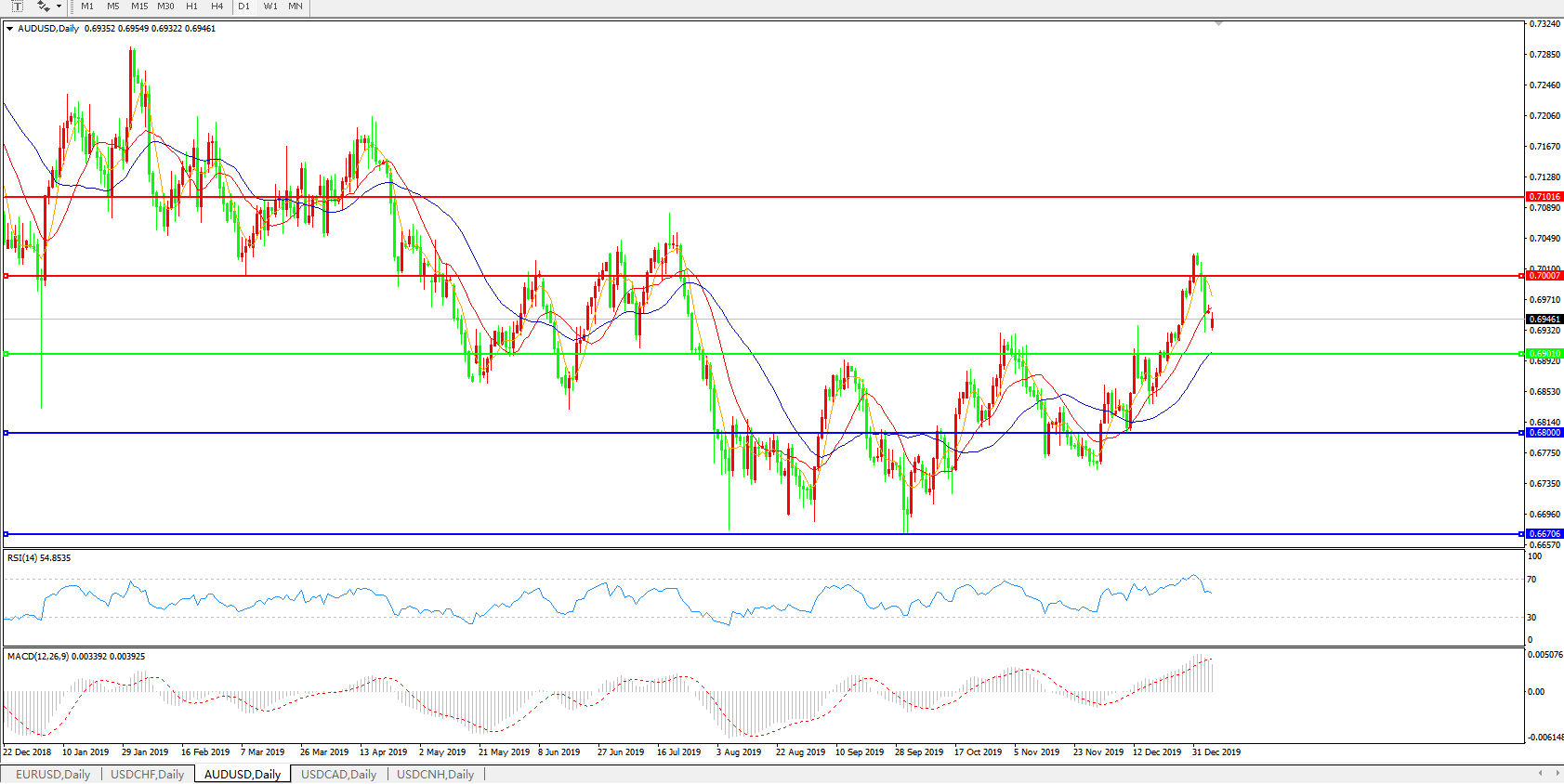Open the arrows tool dropdown arrow
The image size is (1564, 784).
(59, 7)
